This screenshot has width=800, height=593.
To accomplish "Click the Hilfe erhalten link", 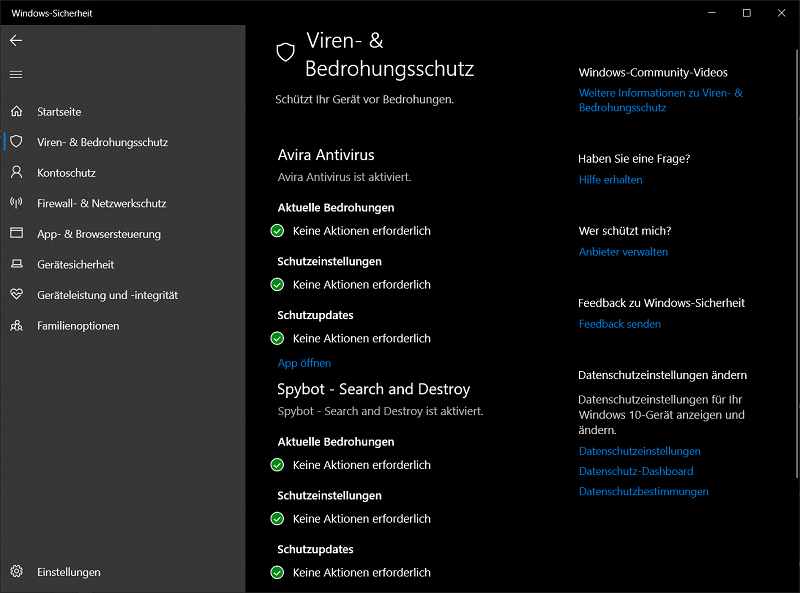I will (610, 180).
